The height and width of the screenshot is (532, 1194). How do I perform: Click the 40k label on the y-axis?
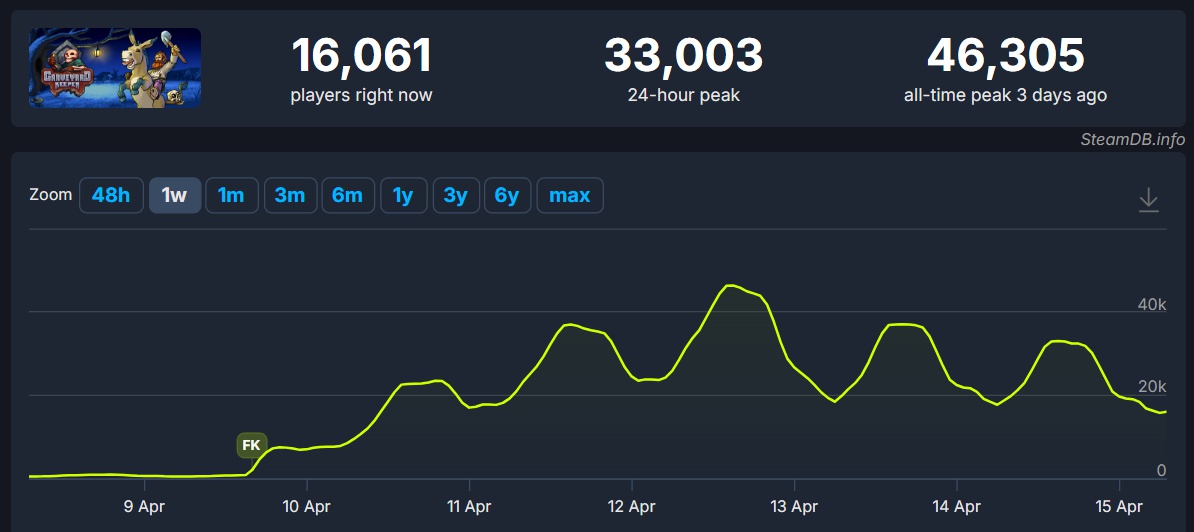click(x=1151, y=304)
